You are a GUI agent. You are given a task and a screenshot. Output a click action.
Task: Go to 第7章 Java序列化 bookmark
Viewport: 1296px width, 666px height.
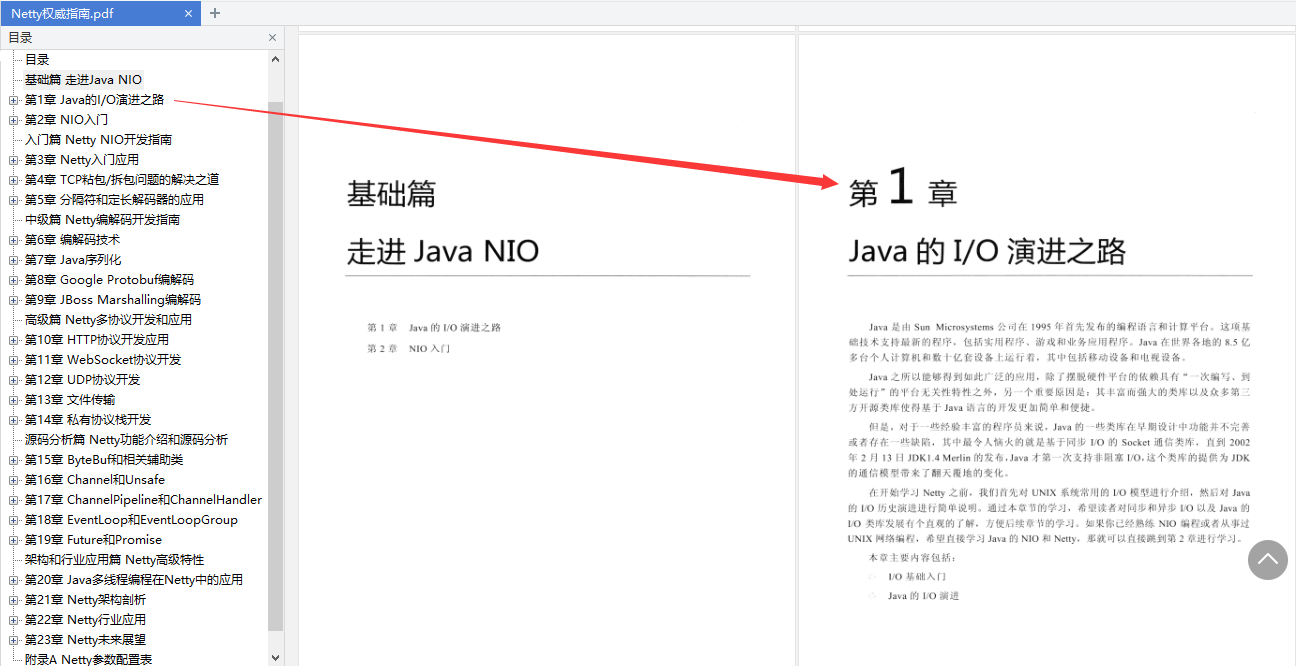point(73,260)
